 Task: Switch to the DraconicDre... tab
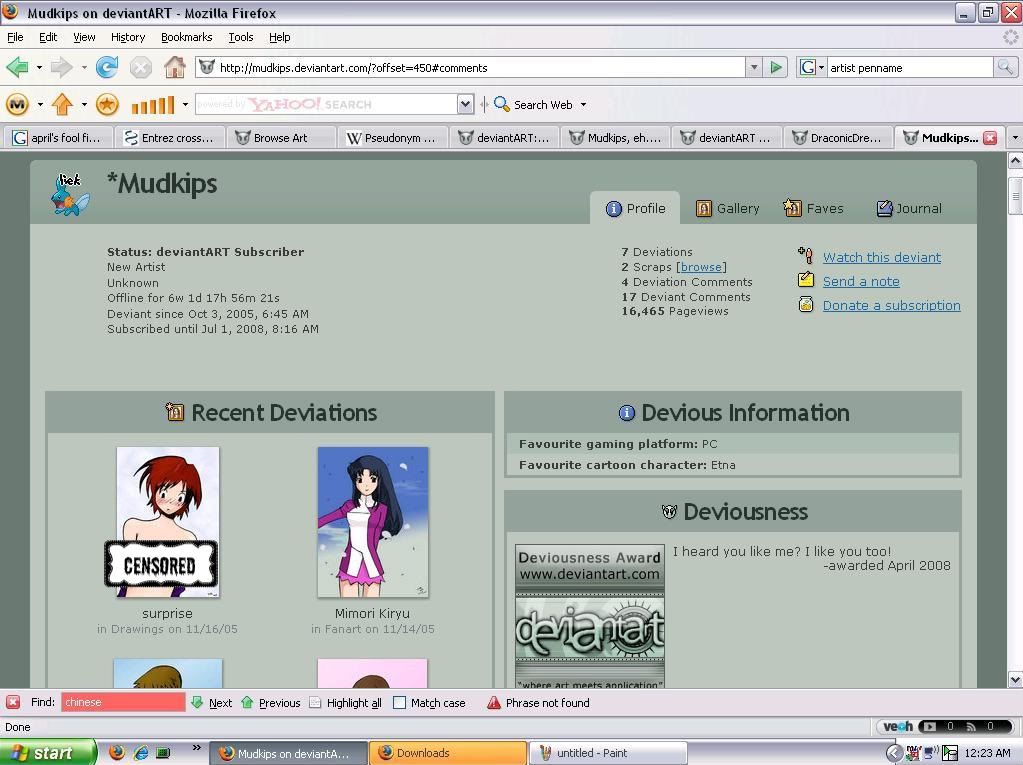[838, 138]
